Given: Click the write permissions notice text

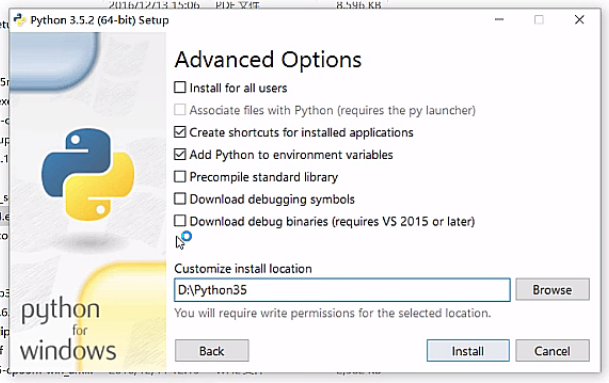Looking at the screenshot, I should coord(333,313).
